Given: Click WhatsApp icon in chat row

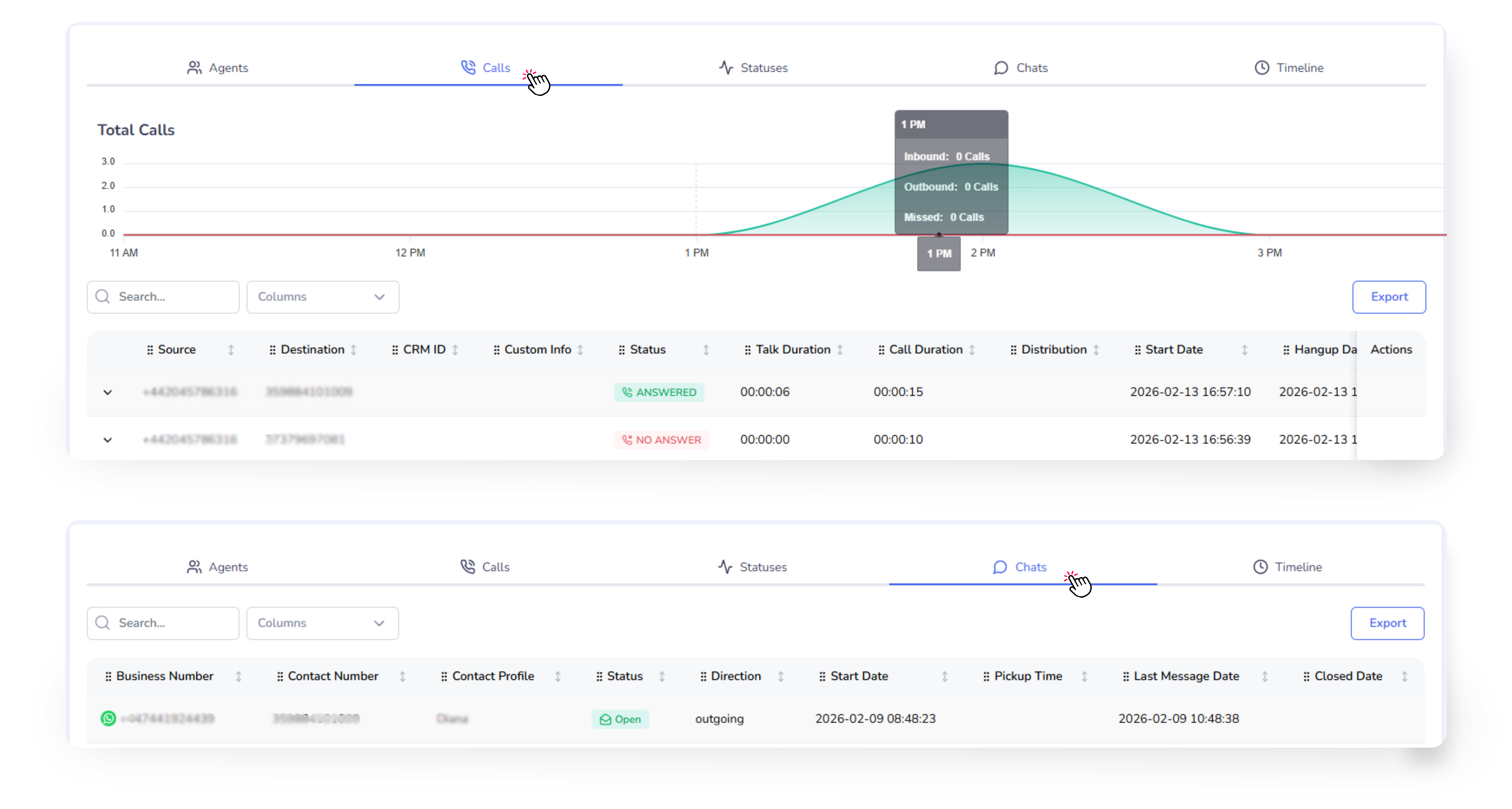Looking at the screenshot, I should pyautogui.click(x=108, y=718).
